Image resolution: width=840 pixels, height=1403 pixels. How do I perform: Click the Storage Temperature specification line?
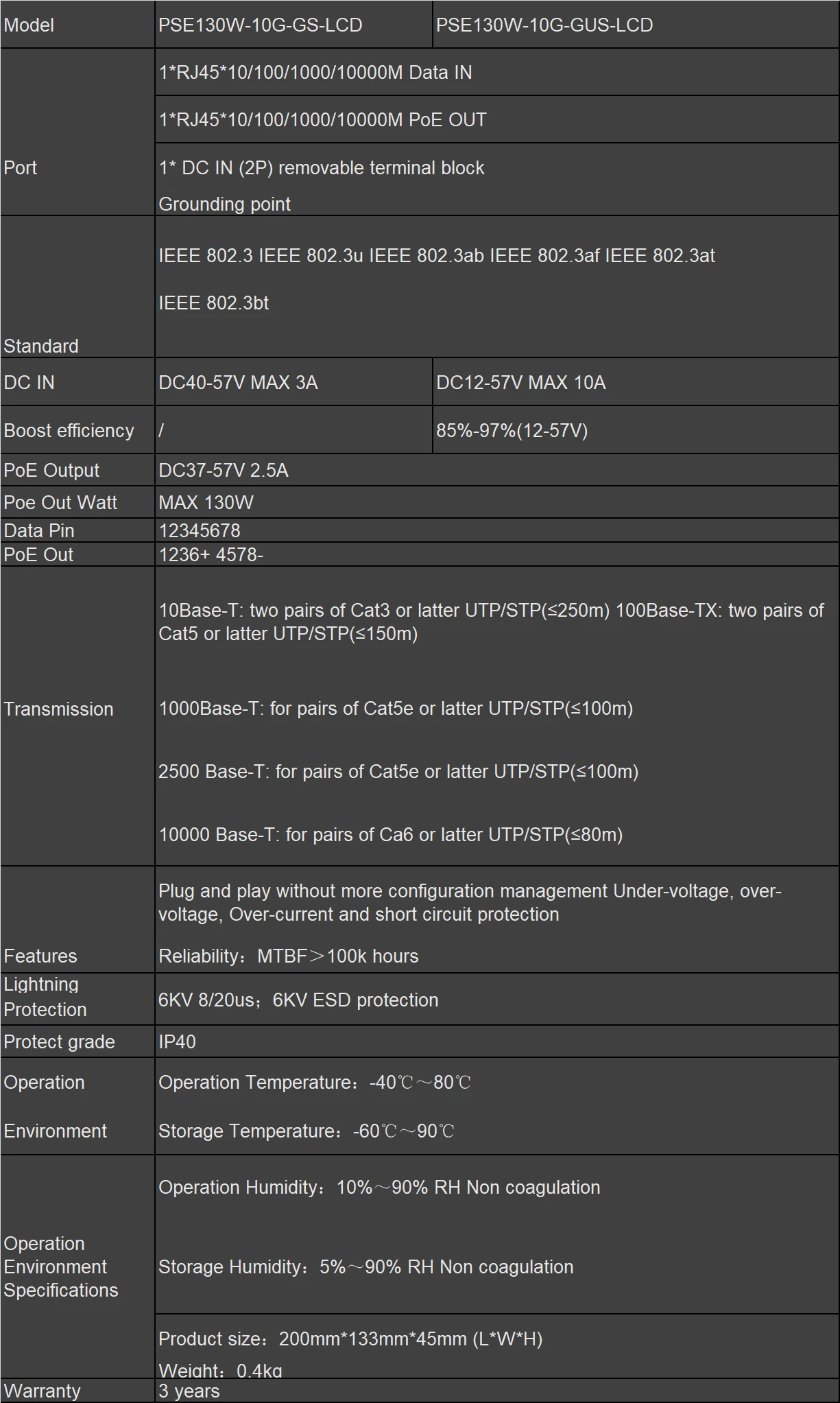tap(306, 1131)
